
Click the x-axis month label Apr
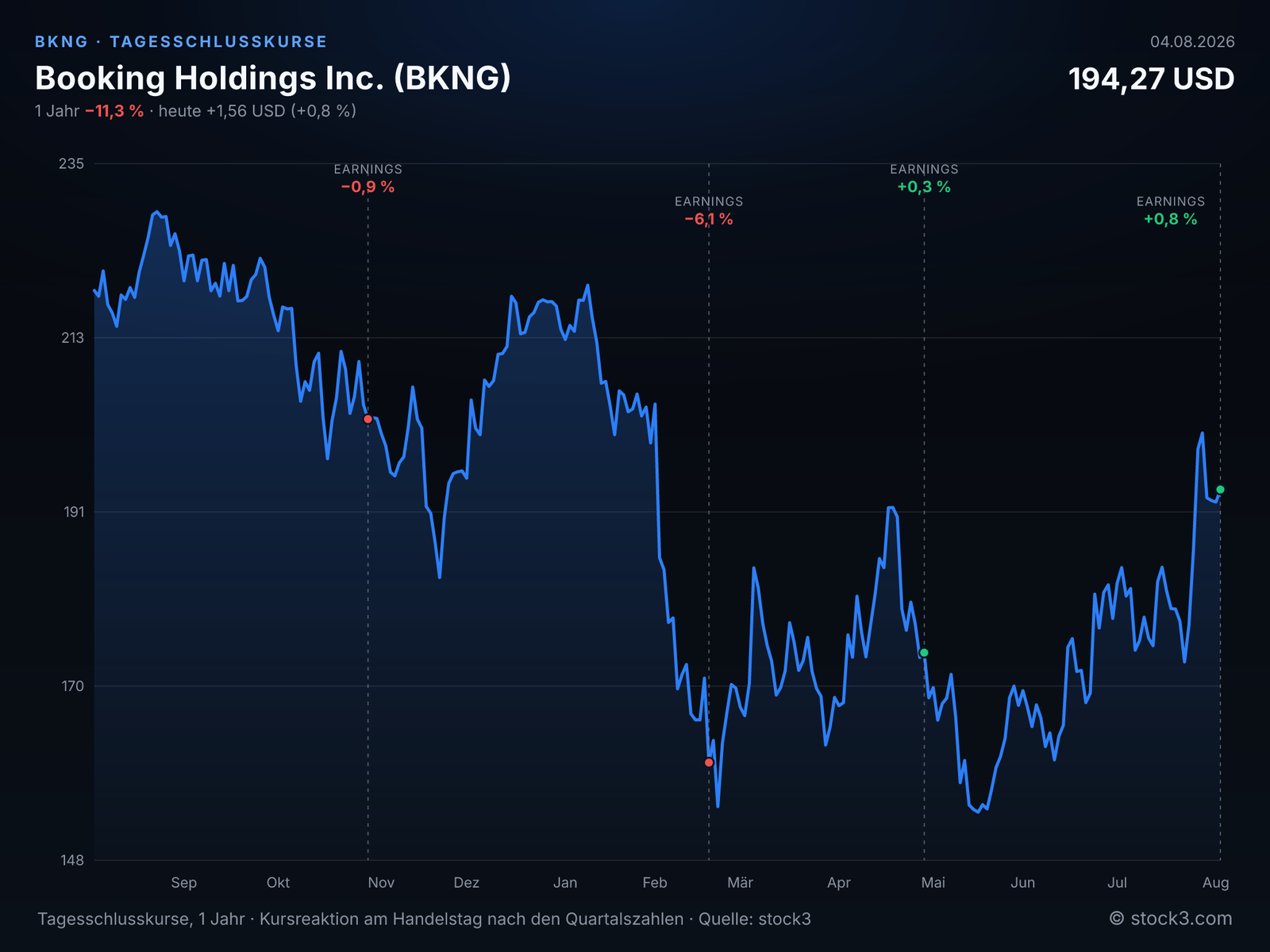click(x=839, y=883)
